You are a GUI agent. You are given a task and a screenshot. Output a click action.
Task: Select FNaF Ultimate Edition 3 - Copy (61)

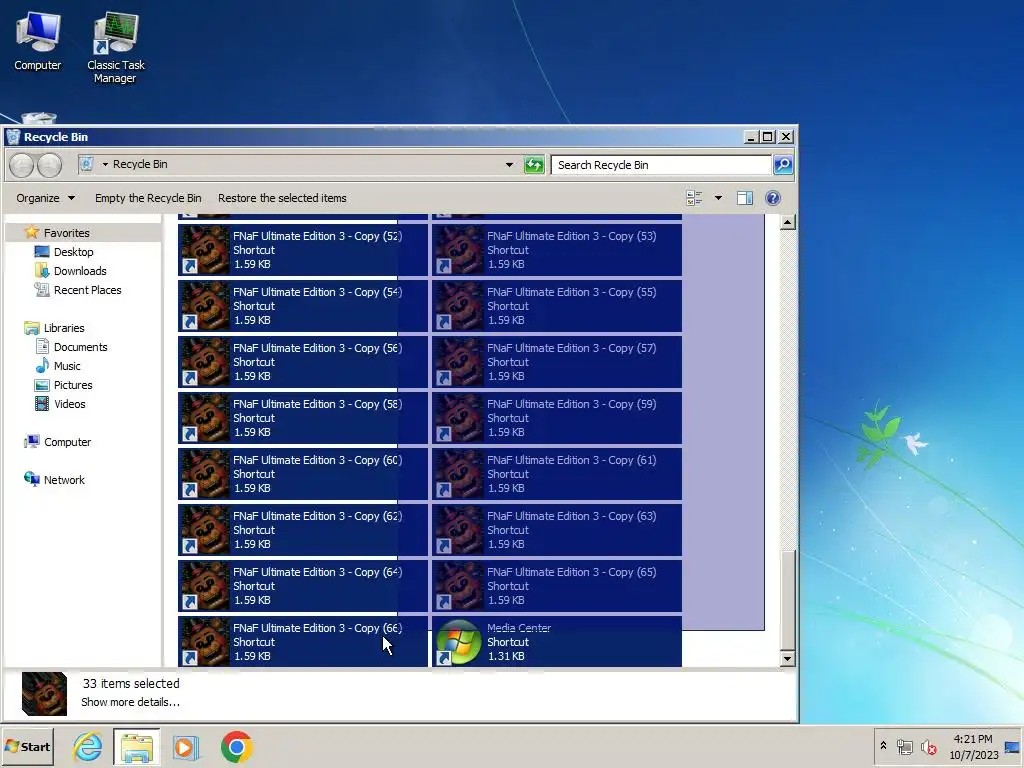coord(557,474)
